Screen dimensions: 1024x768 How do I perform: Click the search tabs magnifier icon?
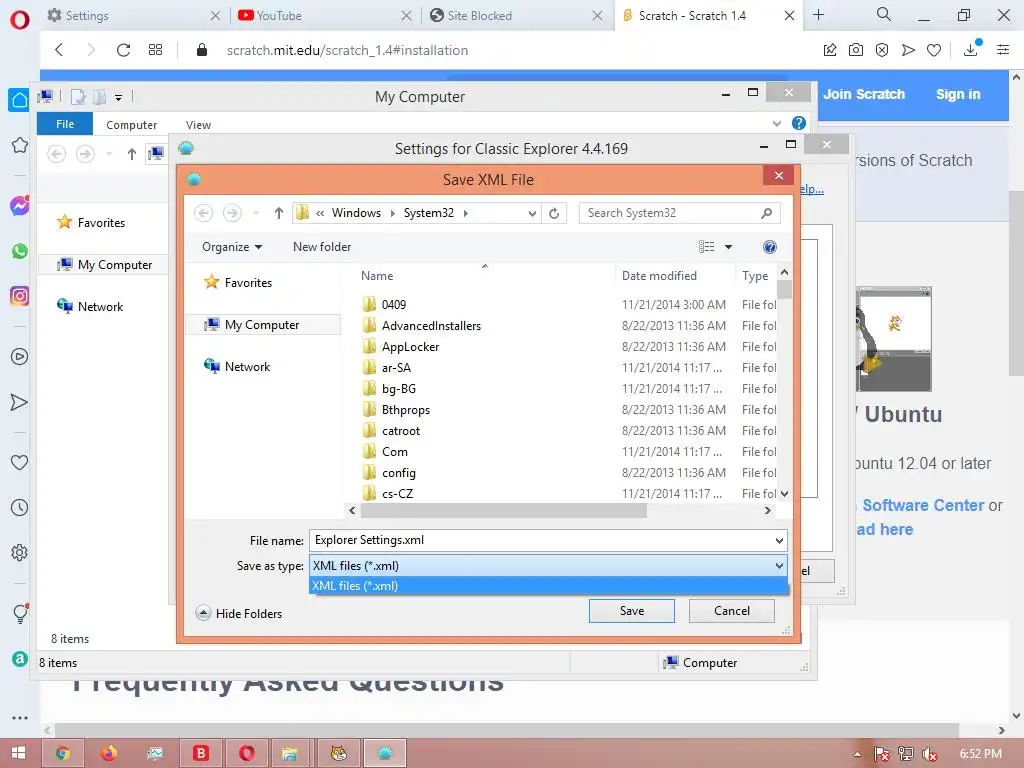tap(884, 14)
